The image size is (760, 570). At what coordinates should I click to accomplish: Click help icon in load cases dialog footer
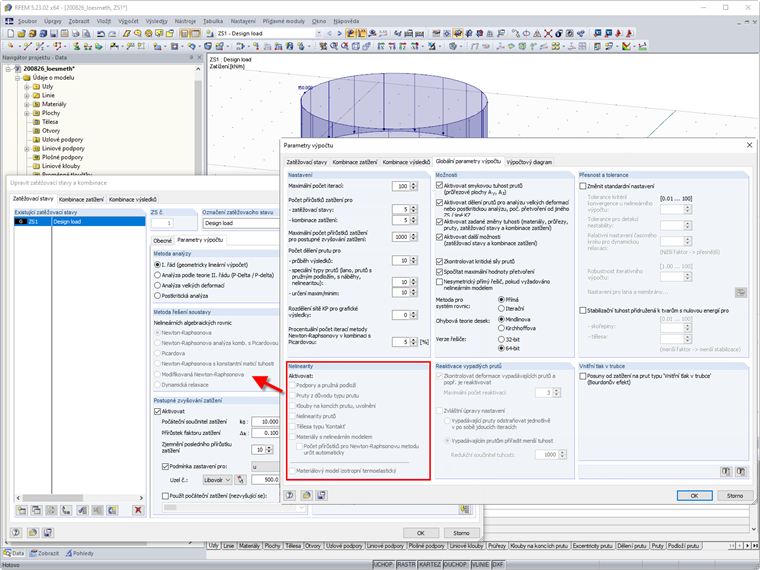(x=16, y=533)
